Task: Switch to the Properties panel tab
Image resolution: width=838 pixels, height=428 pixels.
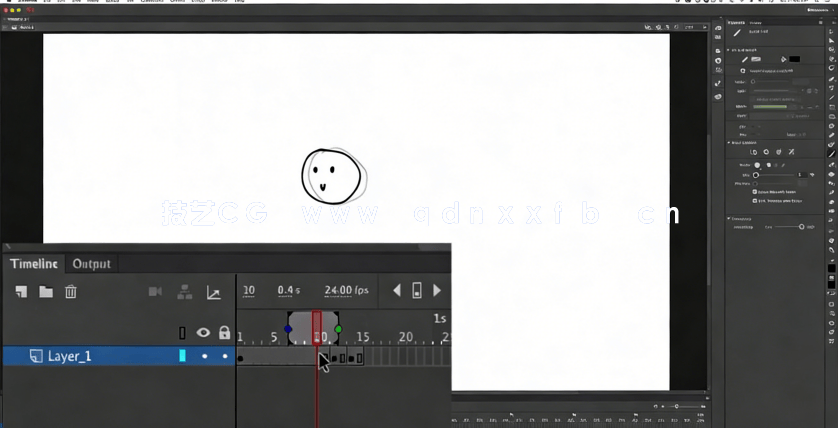Action: [x=737, y=22]
